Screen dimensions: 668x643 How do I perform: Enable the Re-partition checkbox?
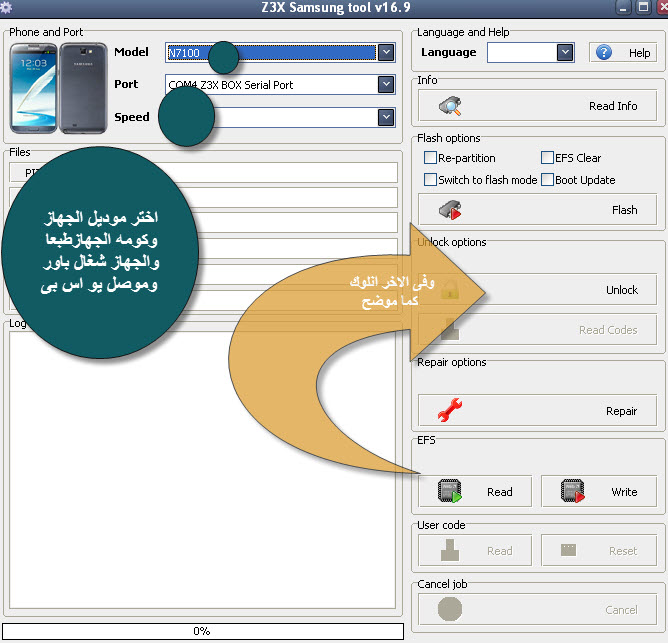[430, 158]
